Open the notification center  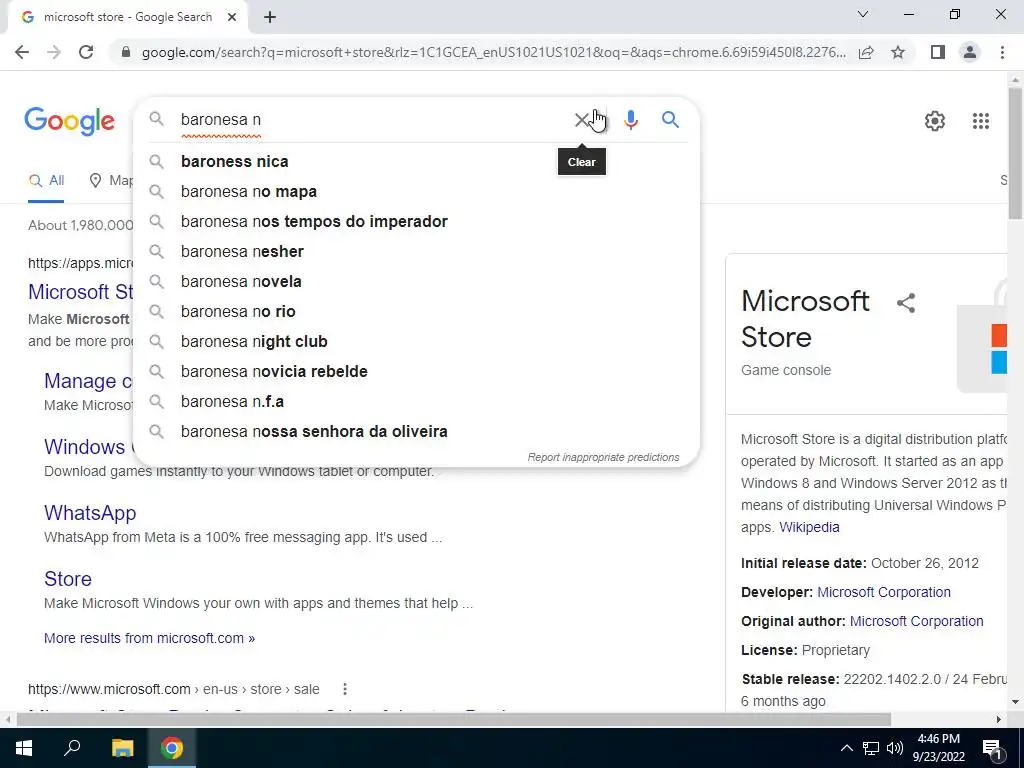[x=992, y=748]
